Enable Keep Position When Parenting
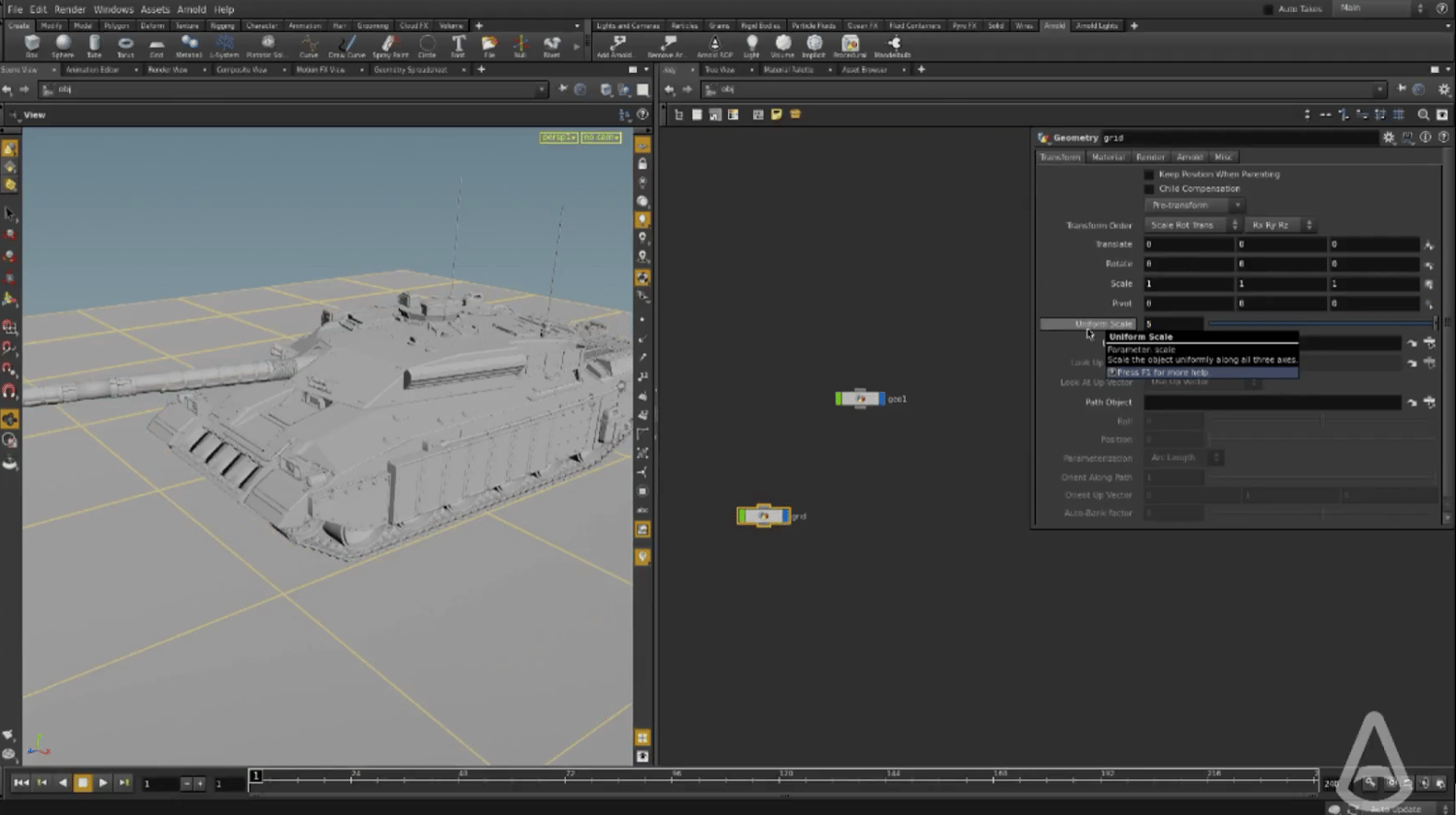This screenshot has height=815, width=1456. [x=1149, y=175]
